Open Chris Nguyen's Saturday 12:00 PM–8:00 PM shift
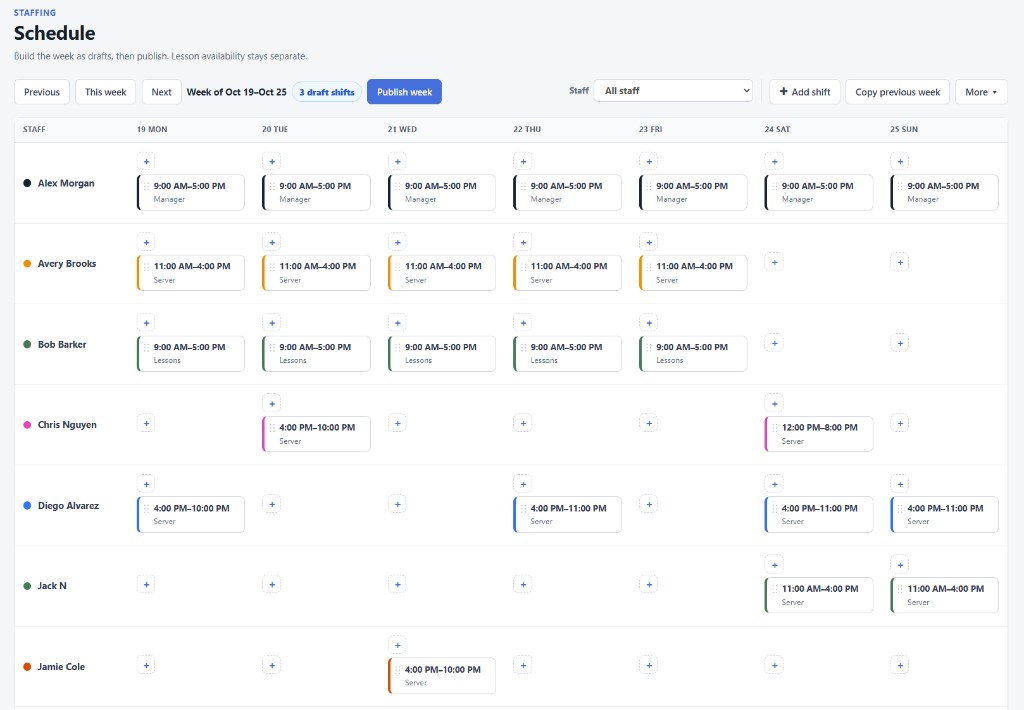 [819, 434]
